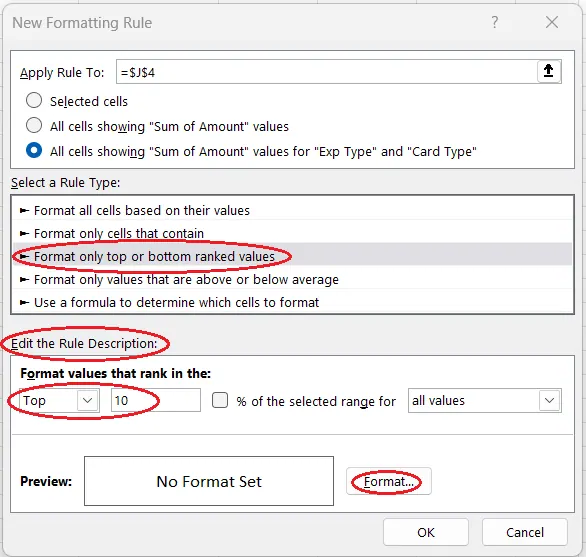Choose "Use a formula to determine which cells to format"

292,302
